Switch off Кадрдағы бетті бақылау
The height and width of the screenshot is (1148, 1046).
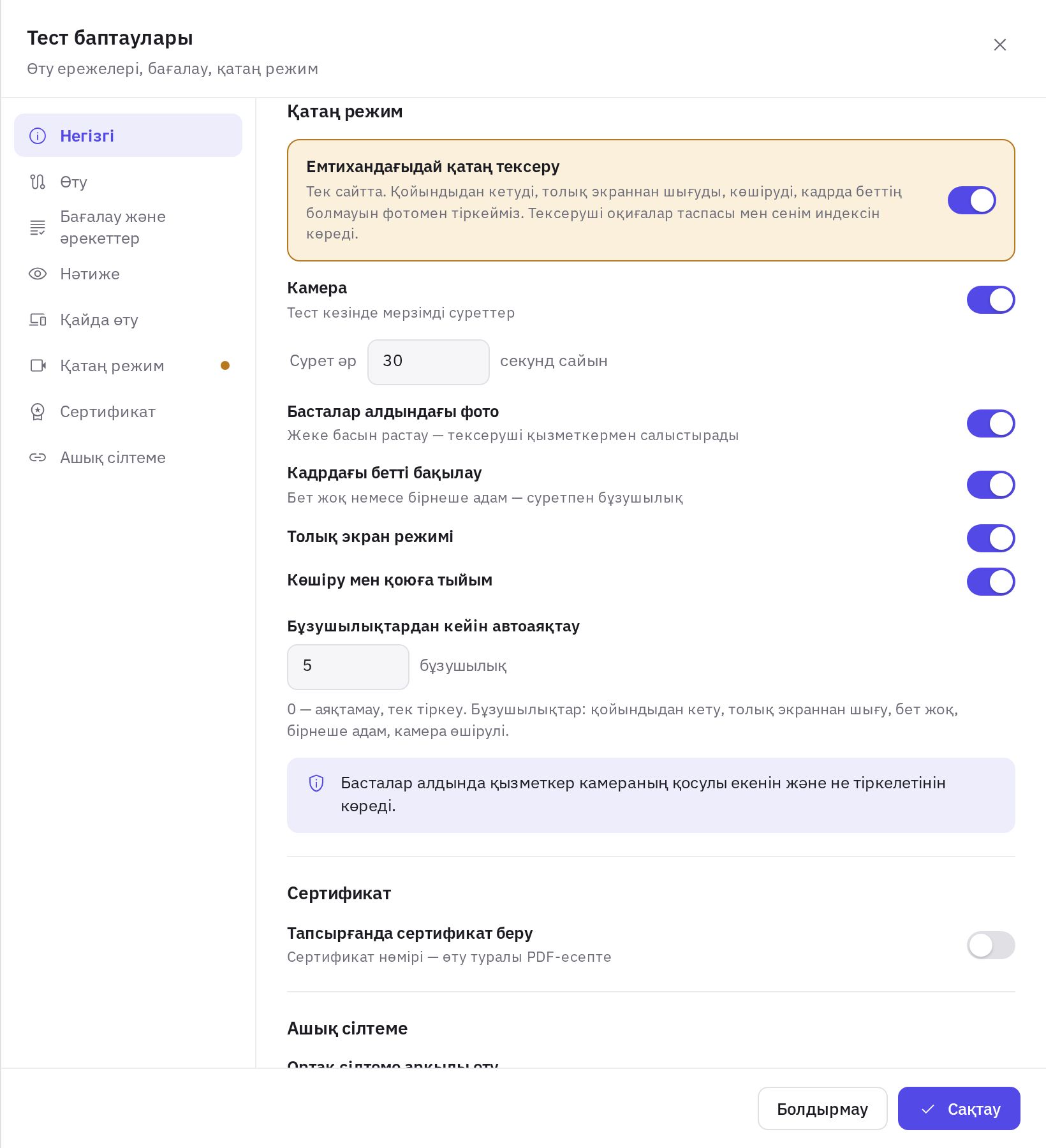[x=991, y=485]
